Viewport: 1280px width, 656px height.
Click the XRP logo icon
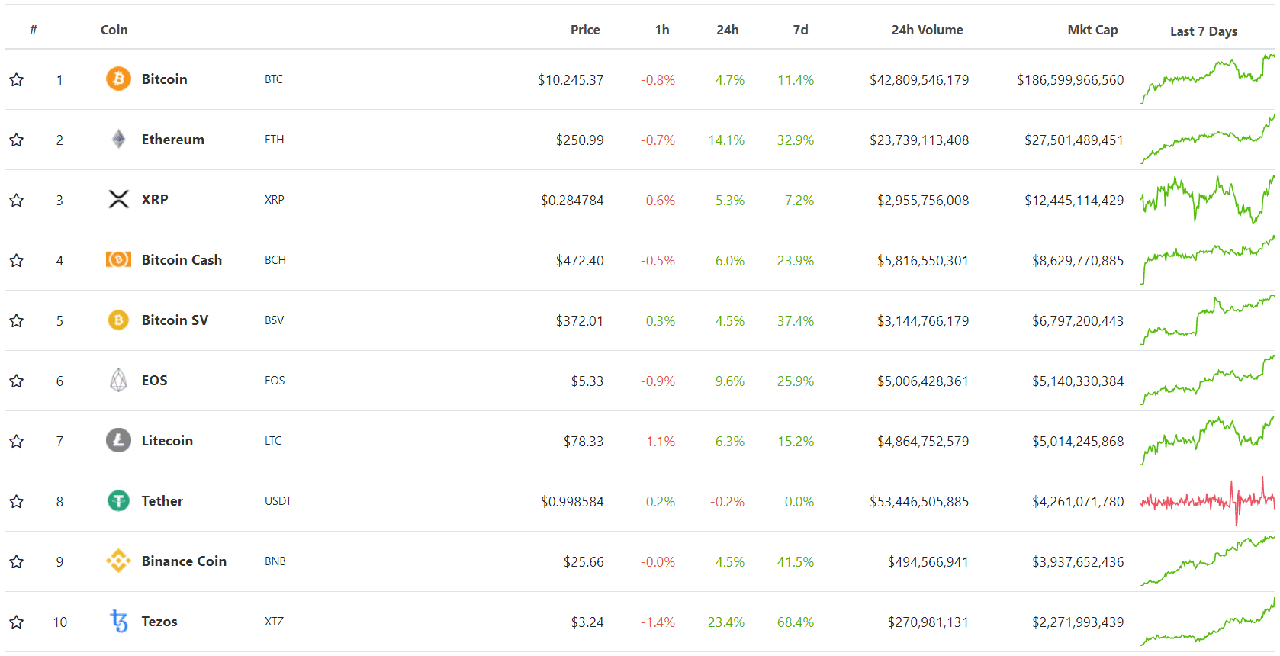(118, 200)
